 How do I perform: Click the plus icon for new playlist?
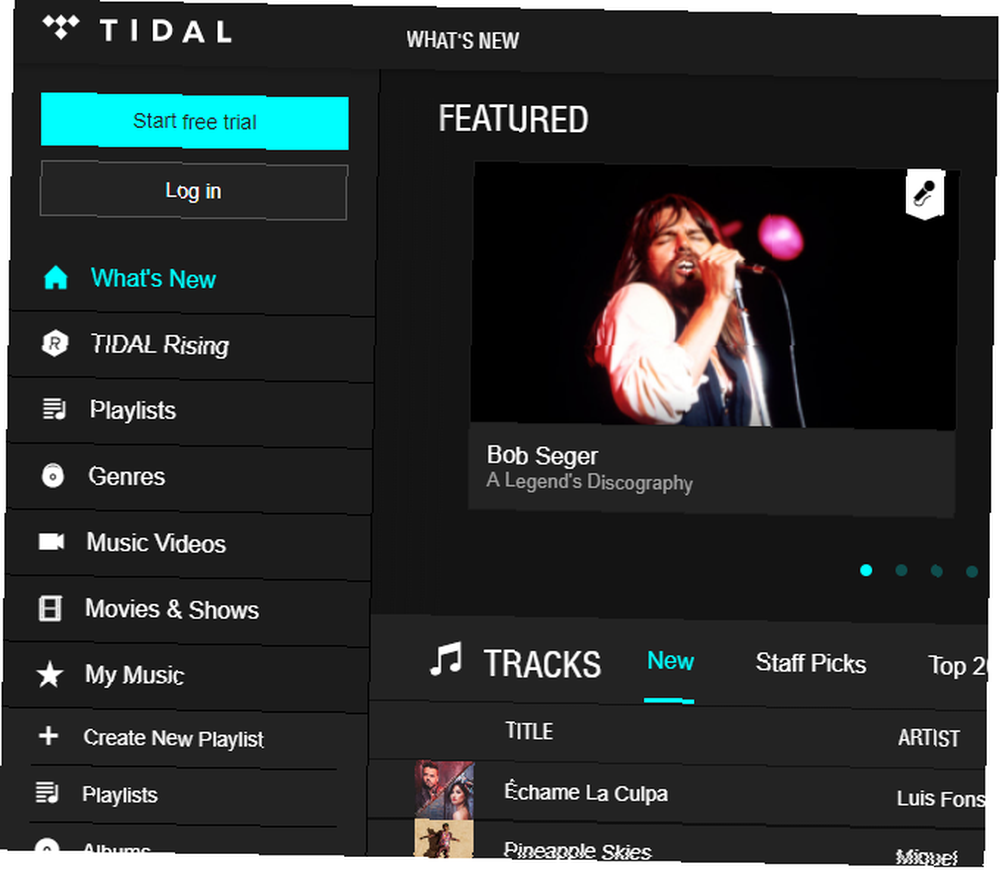pos(48,736)
